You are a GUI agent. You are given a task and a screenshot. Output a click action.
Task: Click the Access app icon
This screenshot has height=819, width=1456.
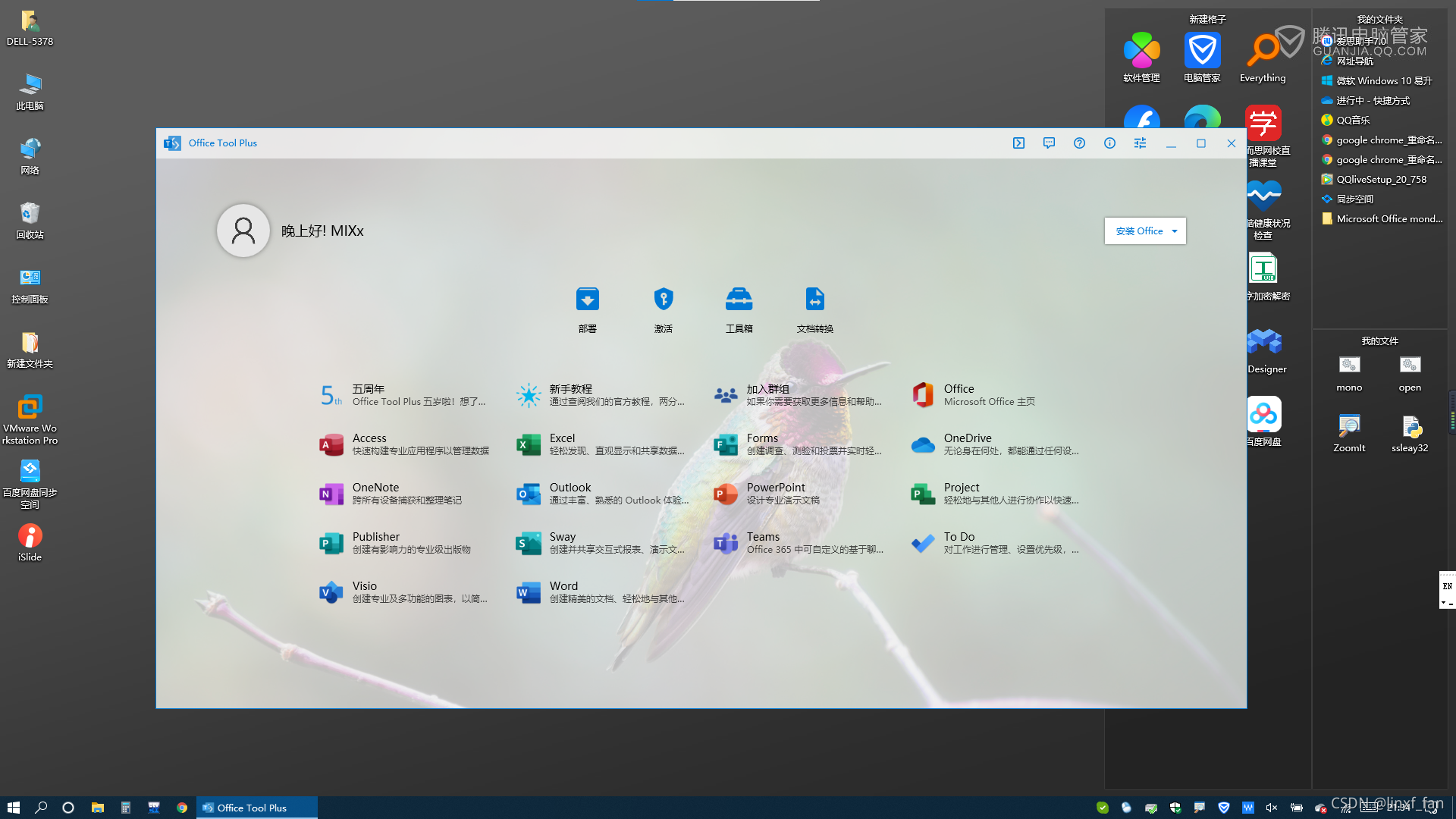[331, 444]
